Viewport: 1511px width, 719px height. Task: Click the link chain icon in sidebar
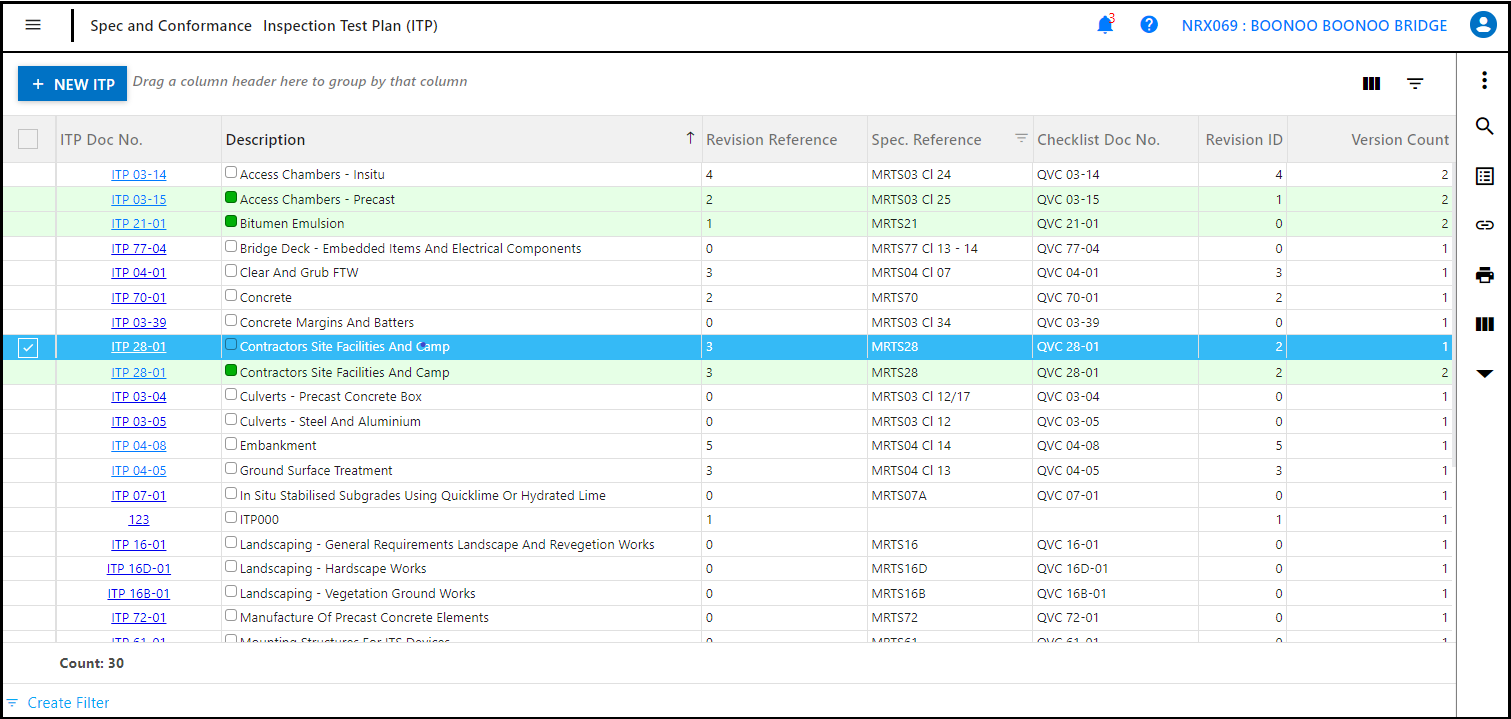(x=1485, y=225)
